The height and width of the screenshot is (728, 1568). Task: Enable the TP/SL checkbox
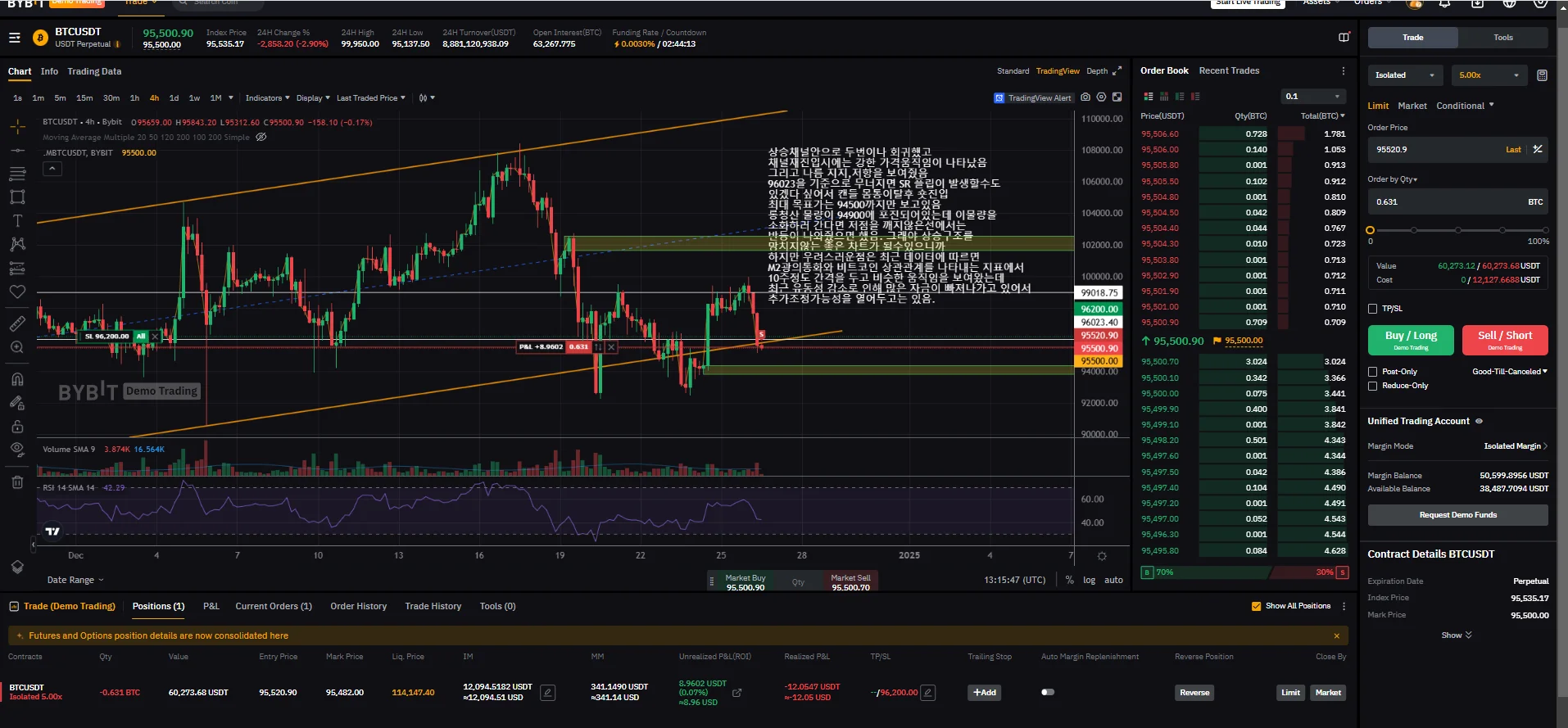1372,309
